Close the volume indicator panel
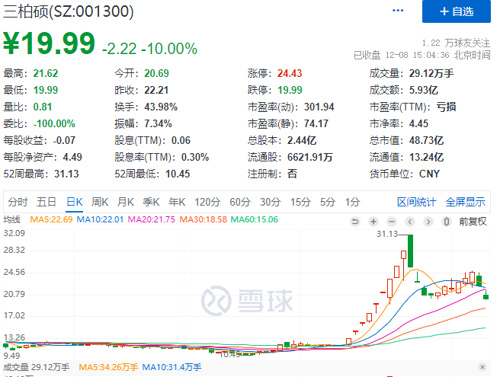The width and height of the screenshot is (500, 377). click(x=482, y=367)
